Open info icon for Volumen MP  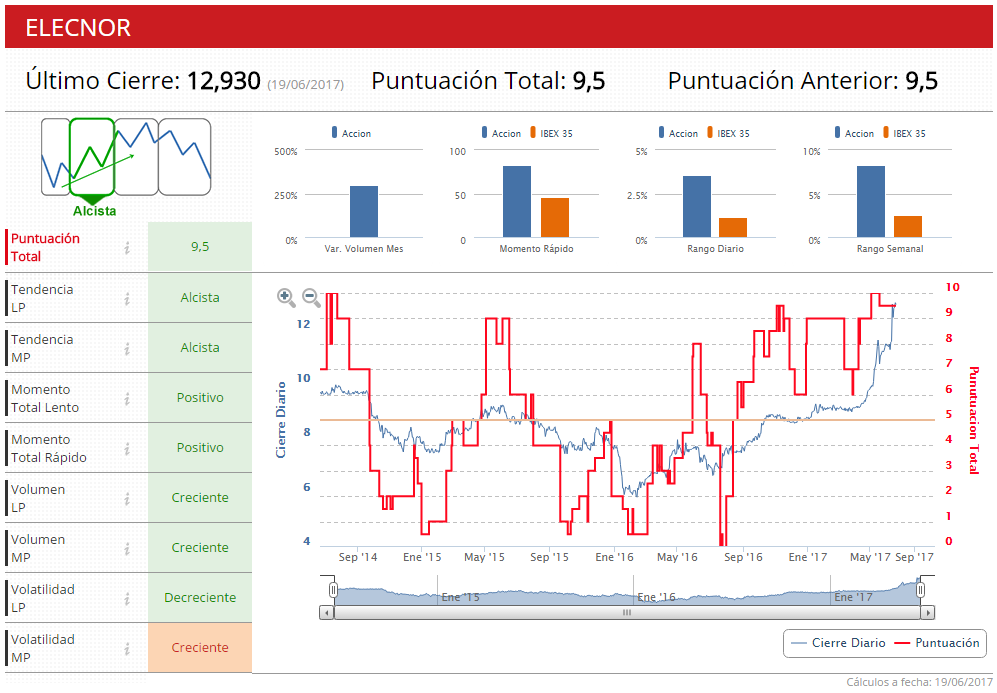127,549
